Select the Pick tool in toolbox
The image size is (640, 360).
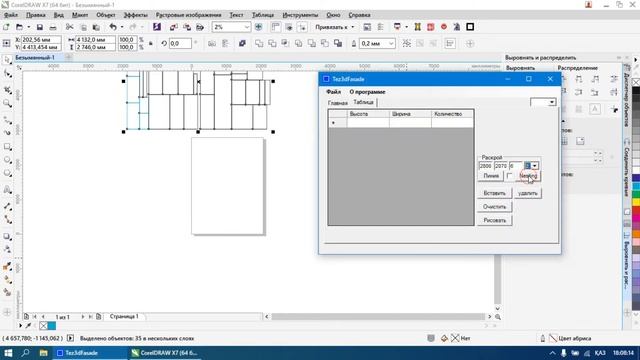[7, 60]
